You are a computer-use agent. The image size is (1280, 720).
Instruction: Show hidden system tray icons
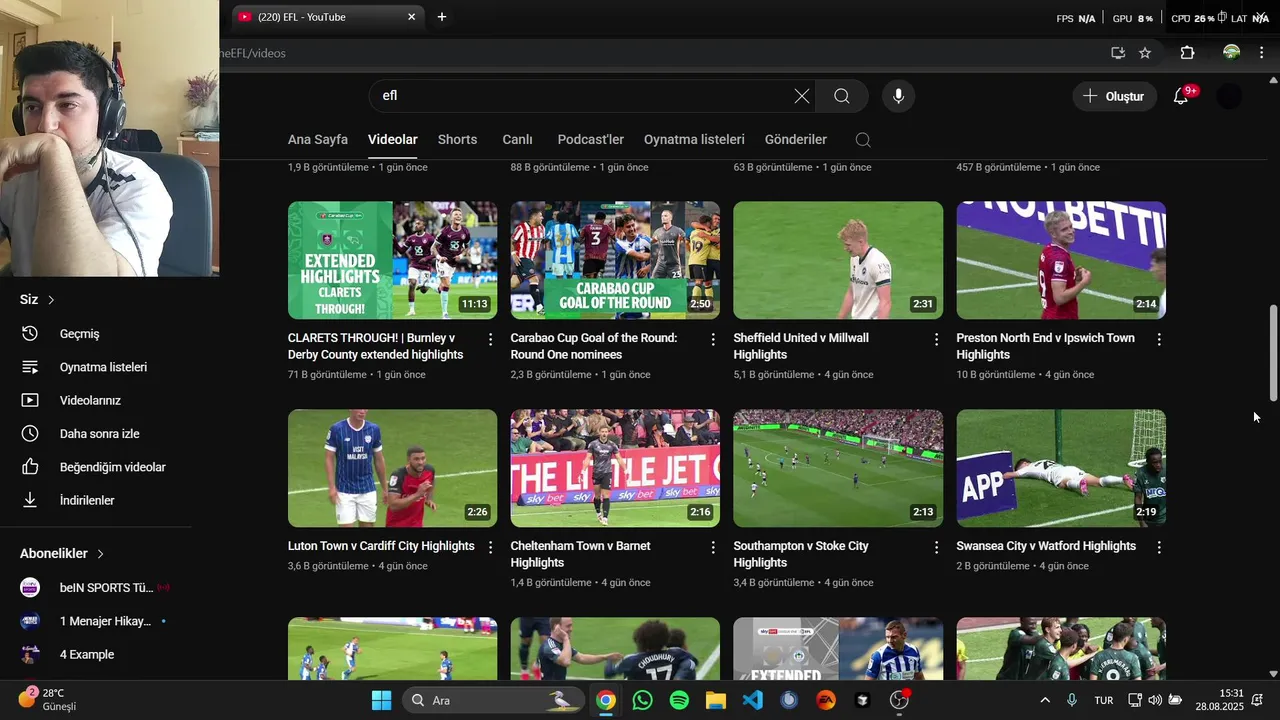click(x=1045, y=700)
